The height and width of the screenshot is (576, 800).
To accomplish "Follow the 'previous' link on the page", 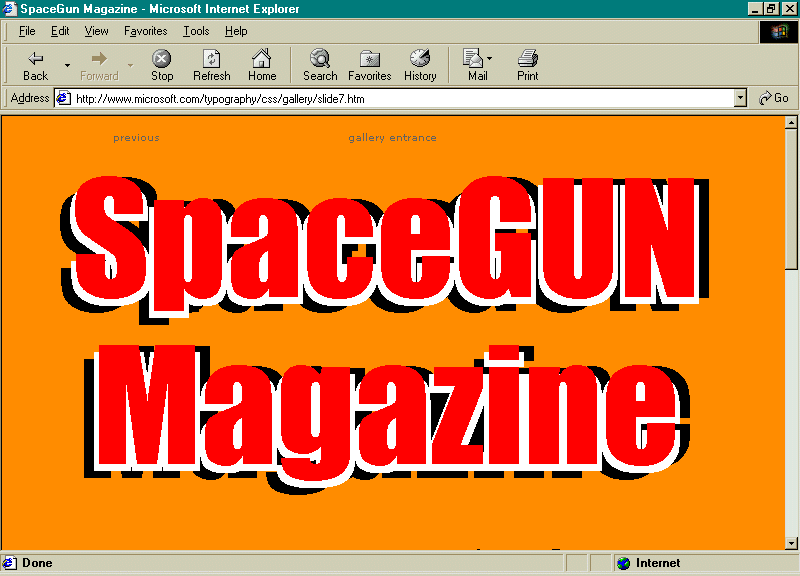I will point(136,138).
